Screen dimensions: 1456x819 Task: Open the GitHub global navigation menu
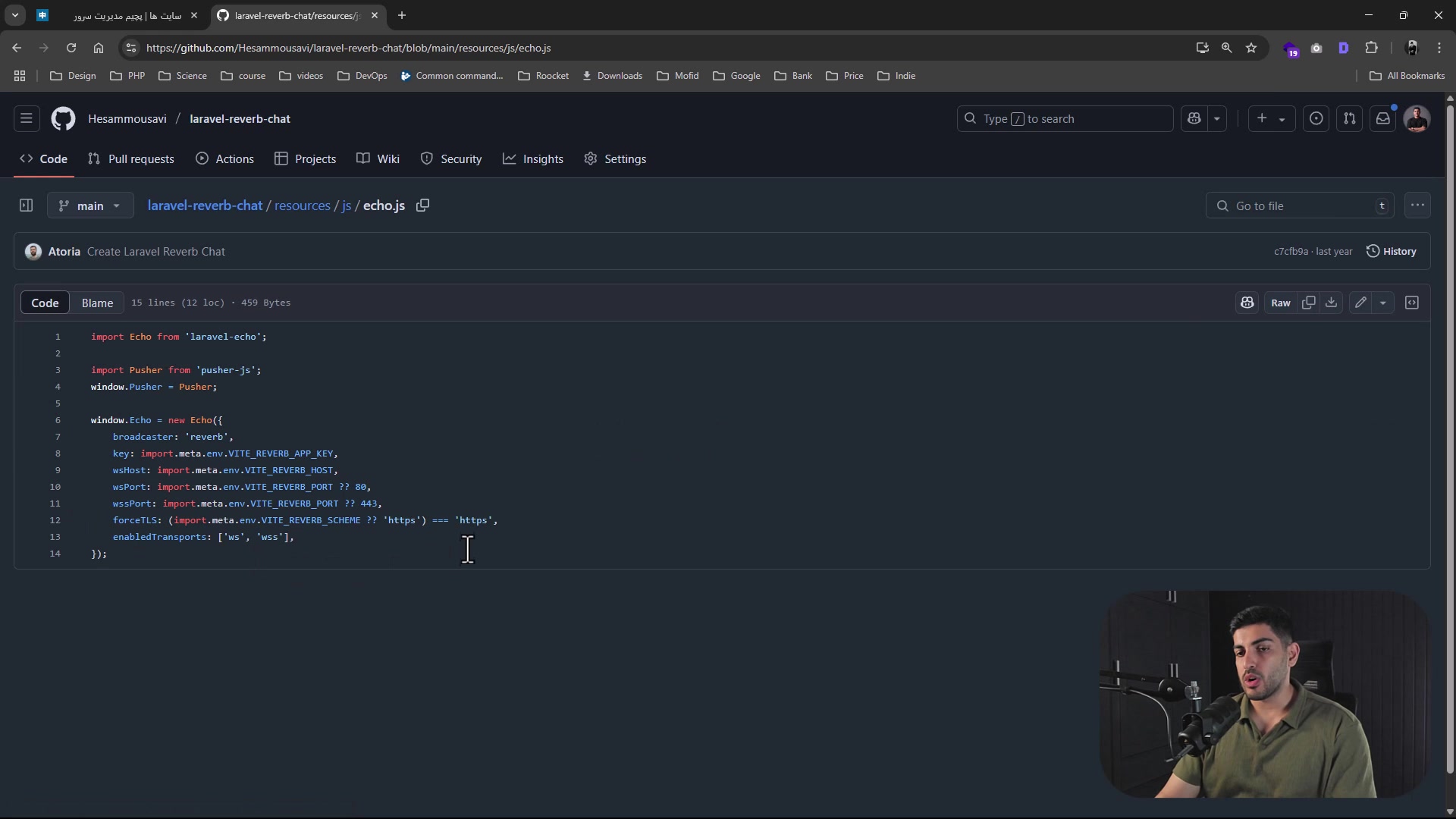pyautogui.click(x=26, y=119)
